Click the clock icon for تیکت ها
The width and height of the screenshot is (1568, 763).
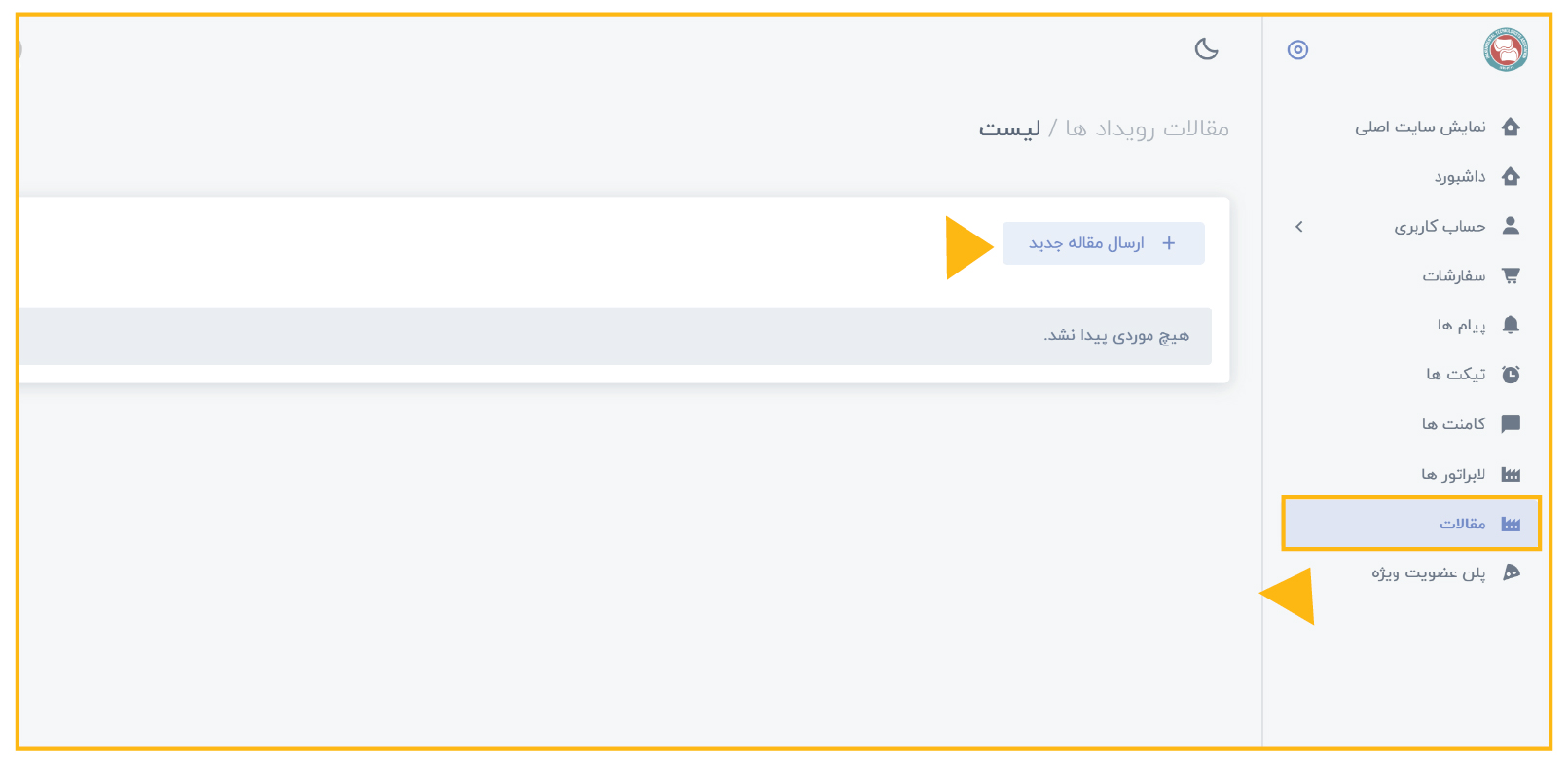click(1511, 375)
